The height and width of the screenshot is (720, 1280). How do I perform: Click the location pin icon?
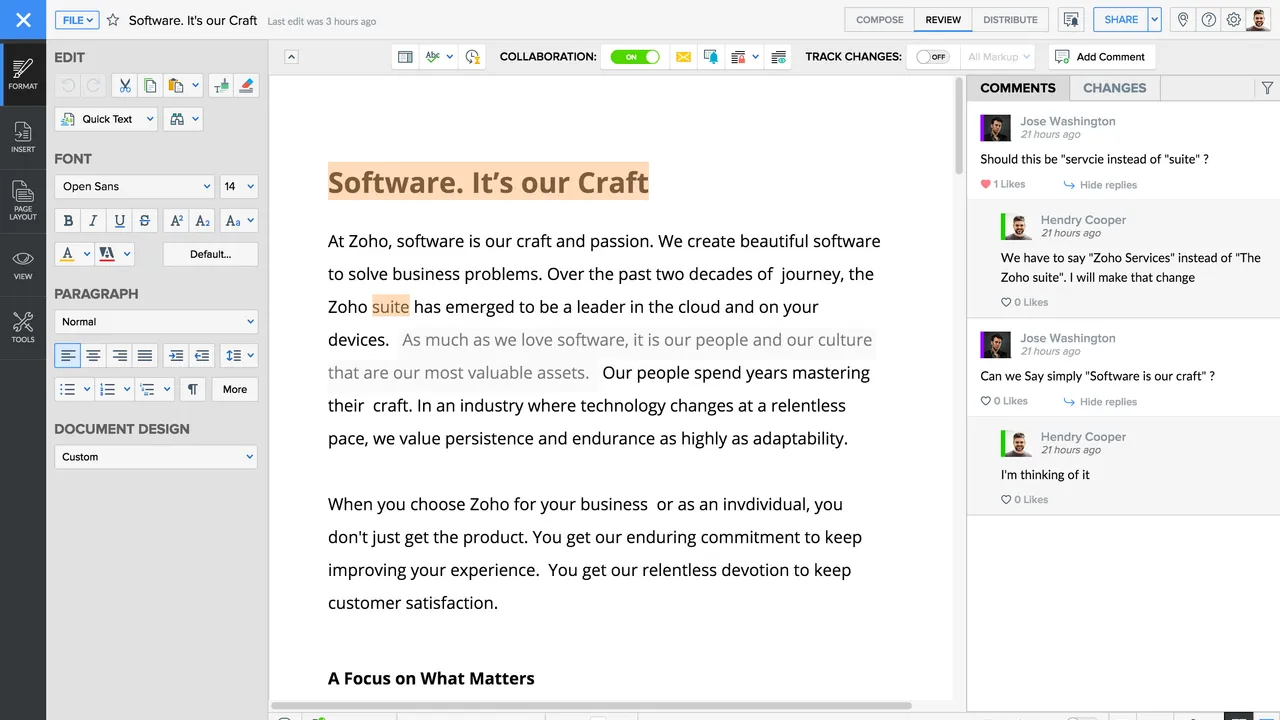tap(1183, 20)
